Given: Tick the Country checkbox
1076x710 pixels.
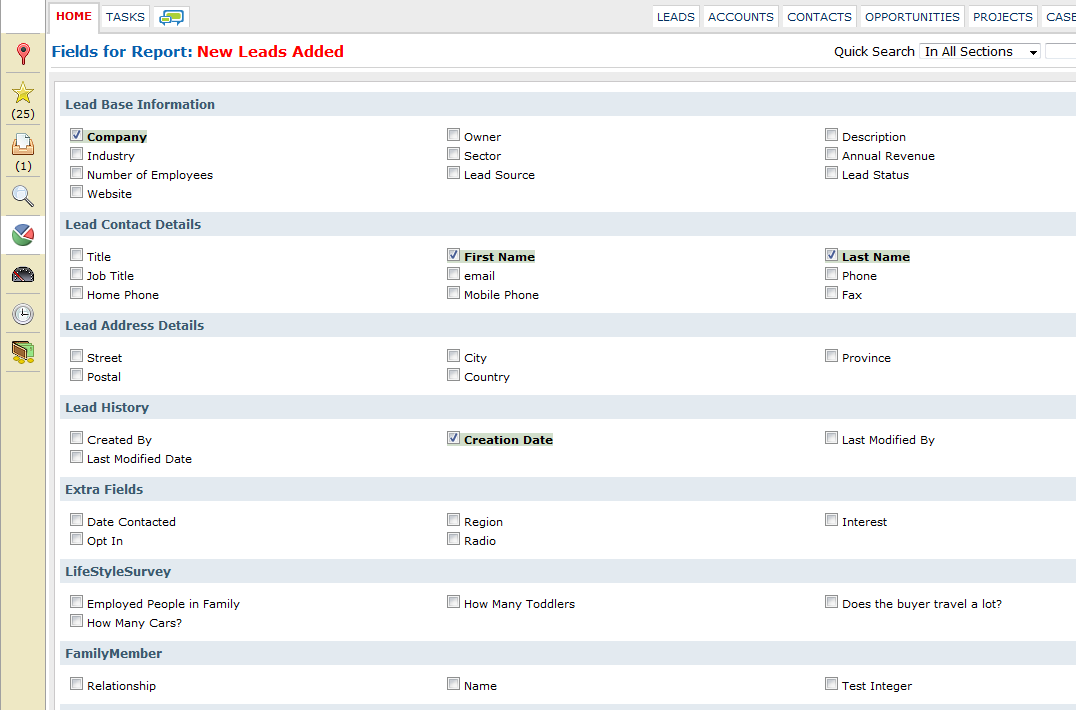Looking at the screenshot, I should 453,375.
